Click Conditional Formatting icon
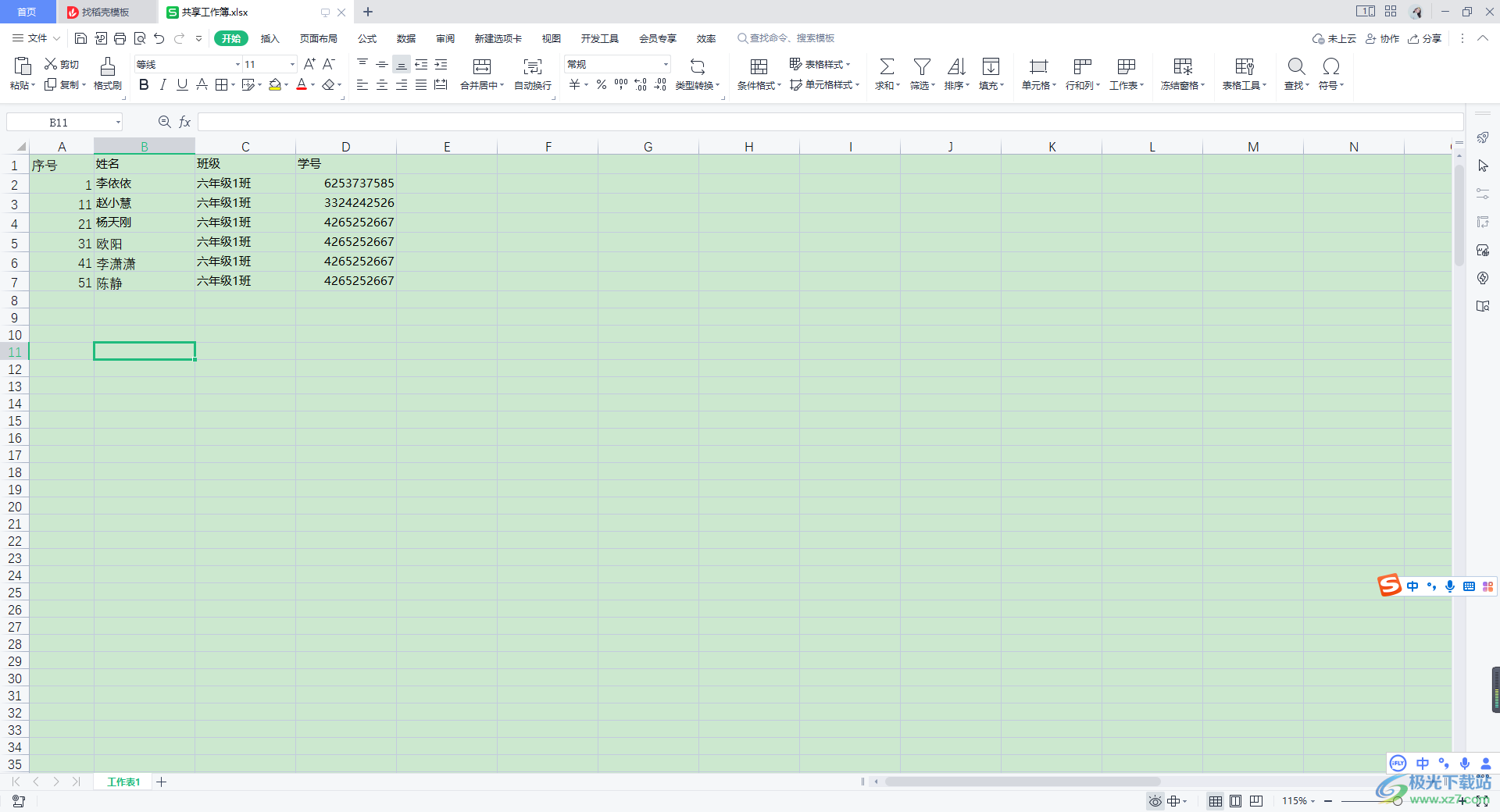1500x812 pixels. pos(759,66)
